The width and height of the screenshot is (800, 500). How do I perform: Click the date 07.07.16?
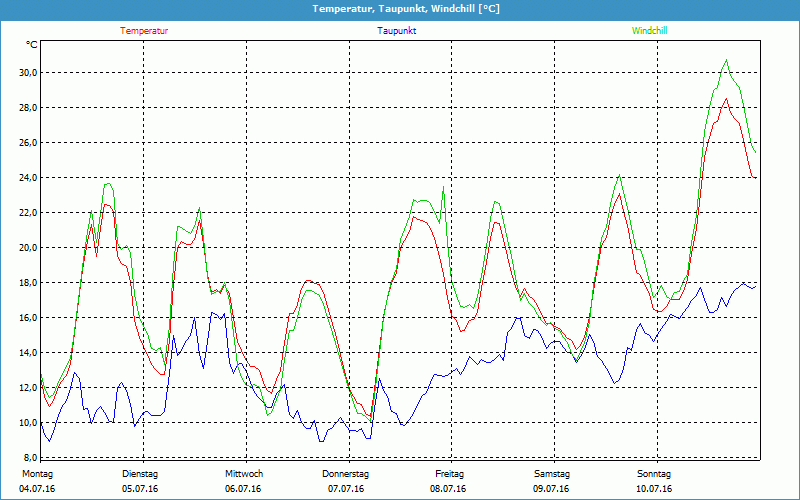(346, 489)
